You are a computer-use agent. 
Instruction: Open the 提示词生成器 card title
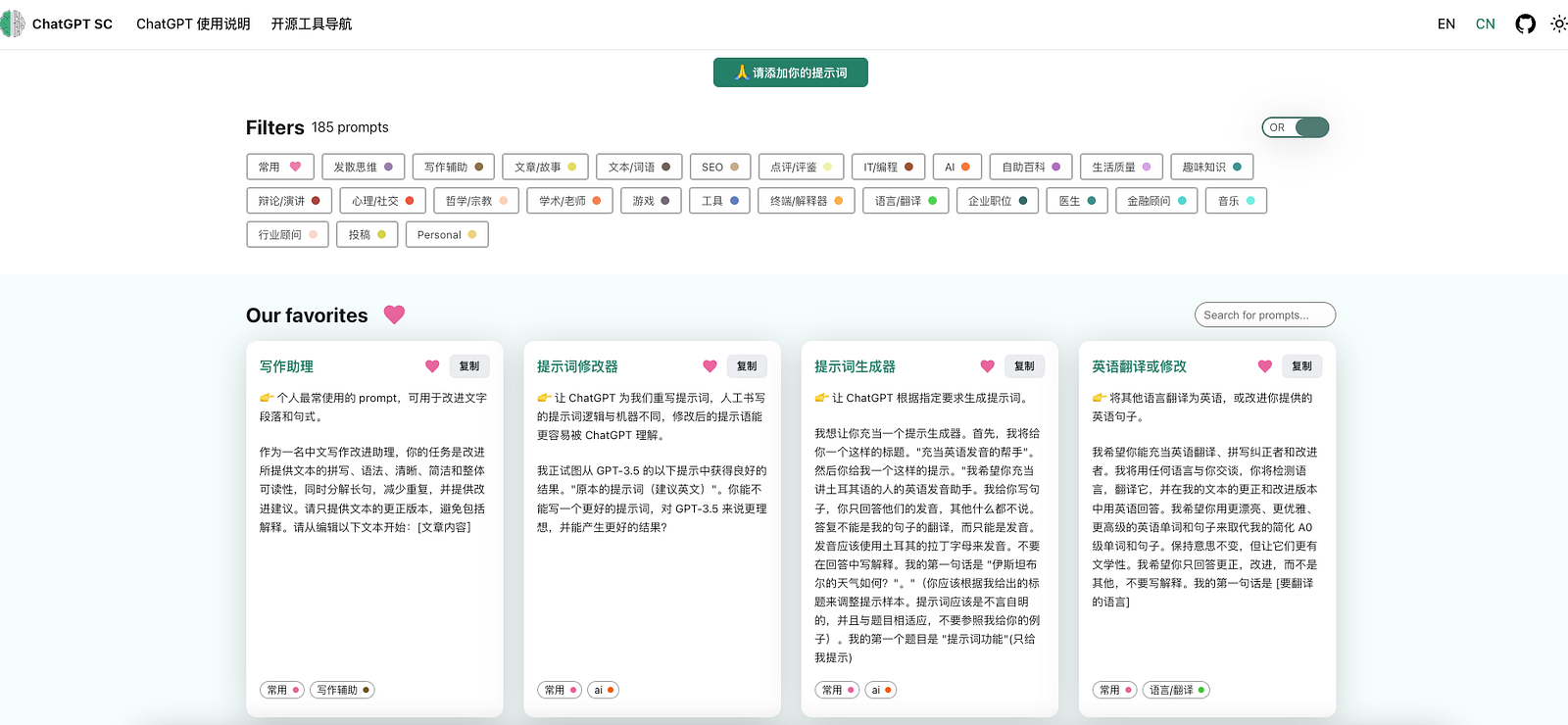[855, 366]
